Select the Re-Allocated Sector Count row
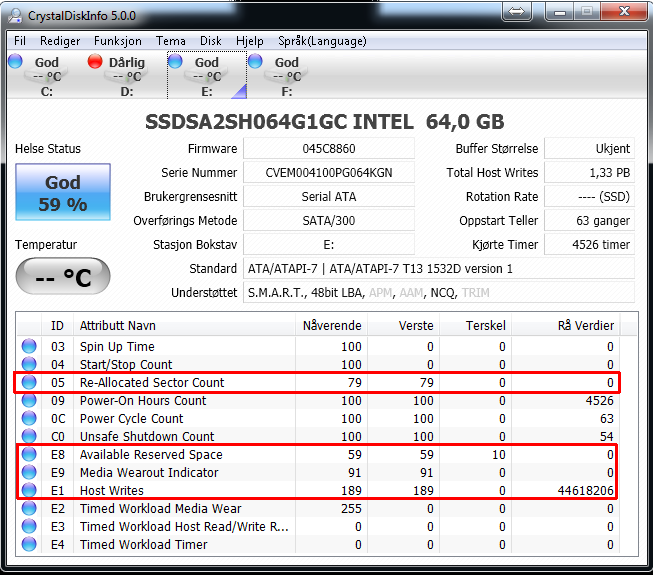 pyautogui.click(x=318, y=382)
